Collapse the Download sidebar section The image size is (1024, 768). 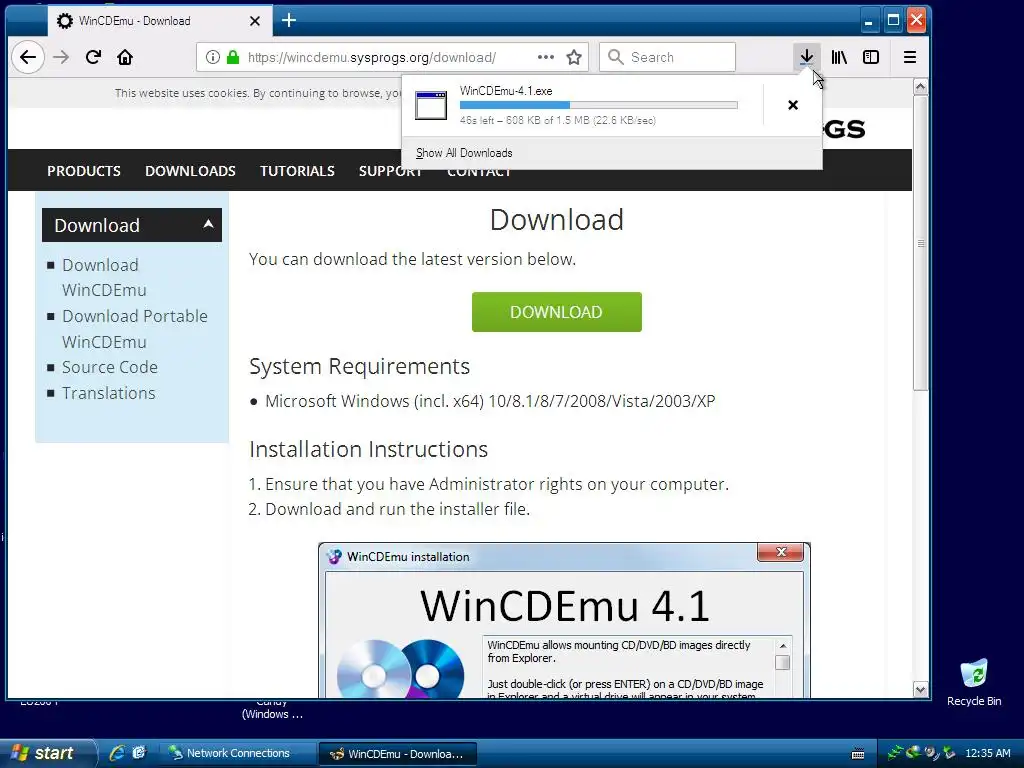[x=132, y=225]
